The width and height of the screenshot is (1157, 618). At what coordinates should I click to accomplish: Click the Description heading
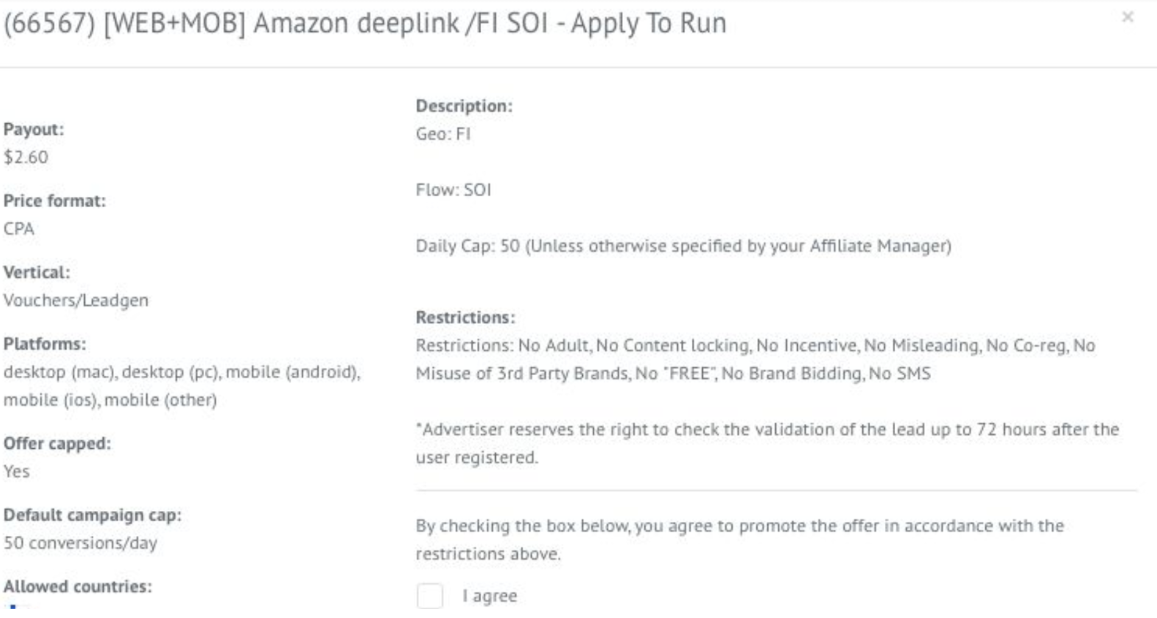[x=464, y=105]
